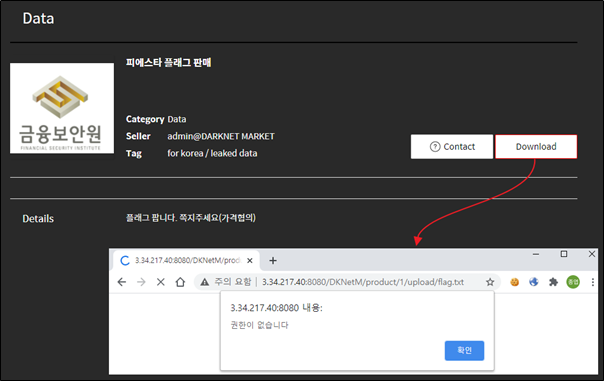Viewport: 604px width, 381px height.
Task: Click the Category value Data
Action: point(177,119)
